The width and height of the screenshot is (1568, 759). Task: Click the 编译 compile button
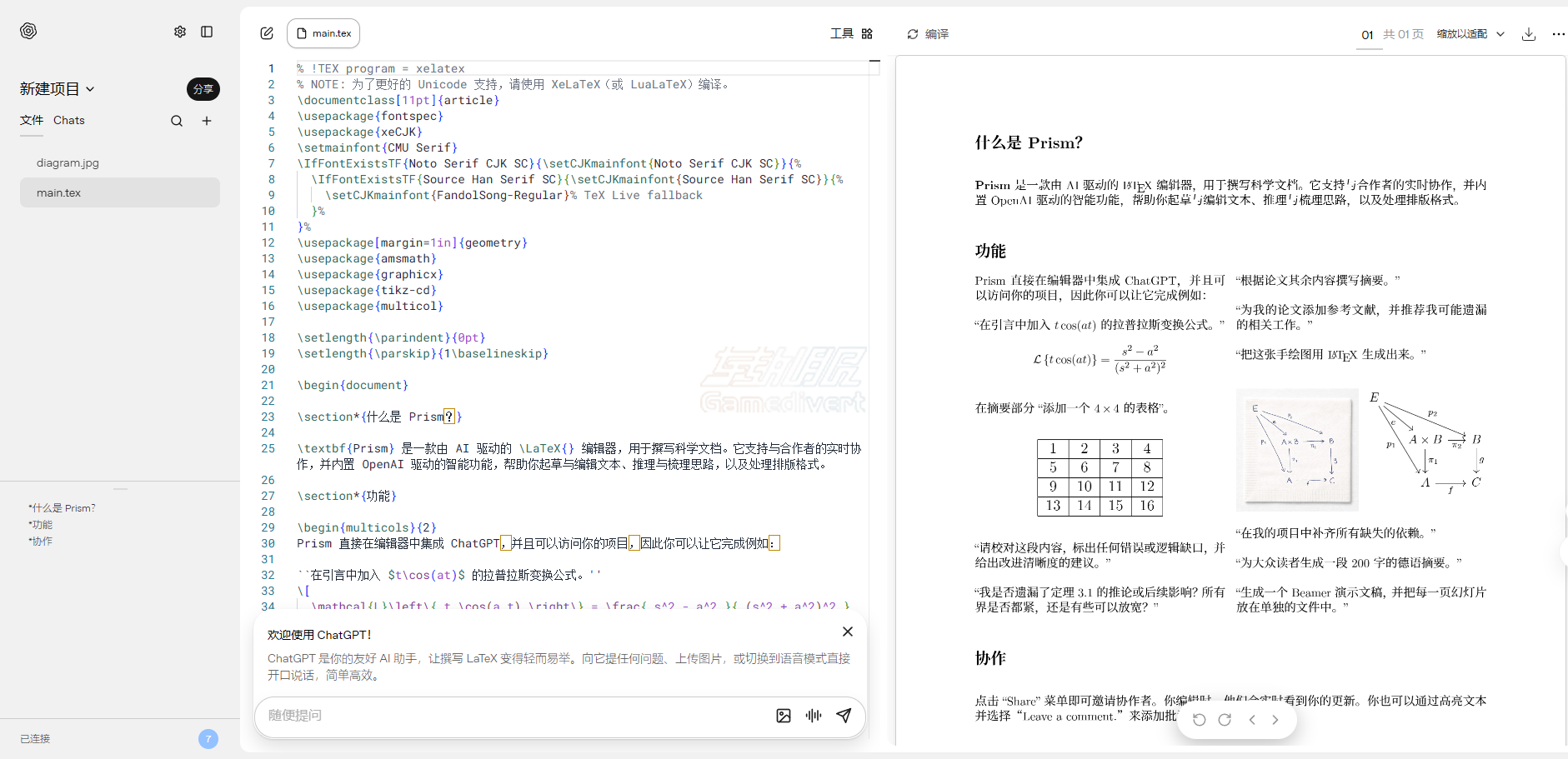pos(935,34)
